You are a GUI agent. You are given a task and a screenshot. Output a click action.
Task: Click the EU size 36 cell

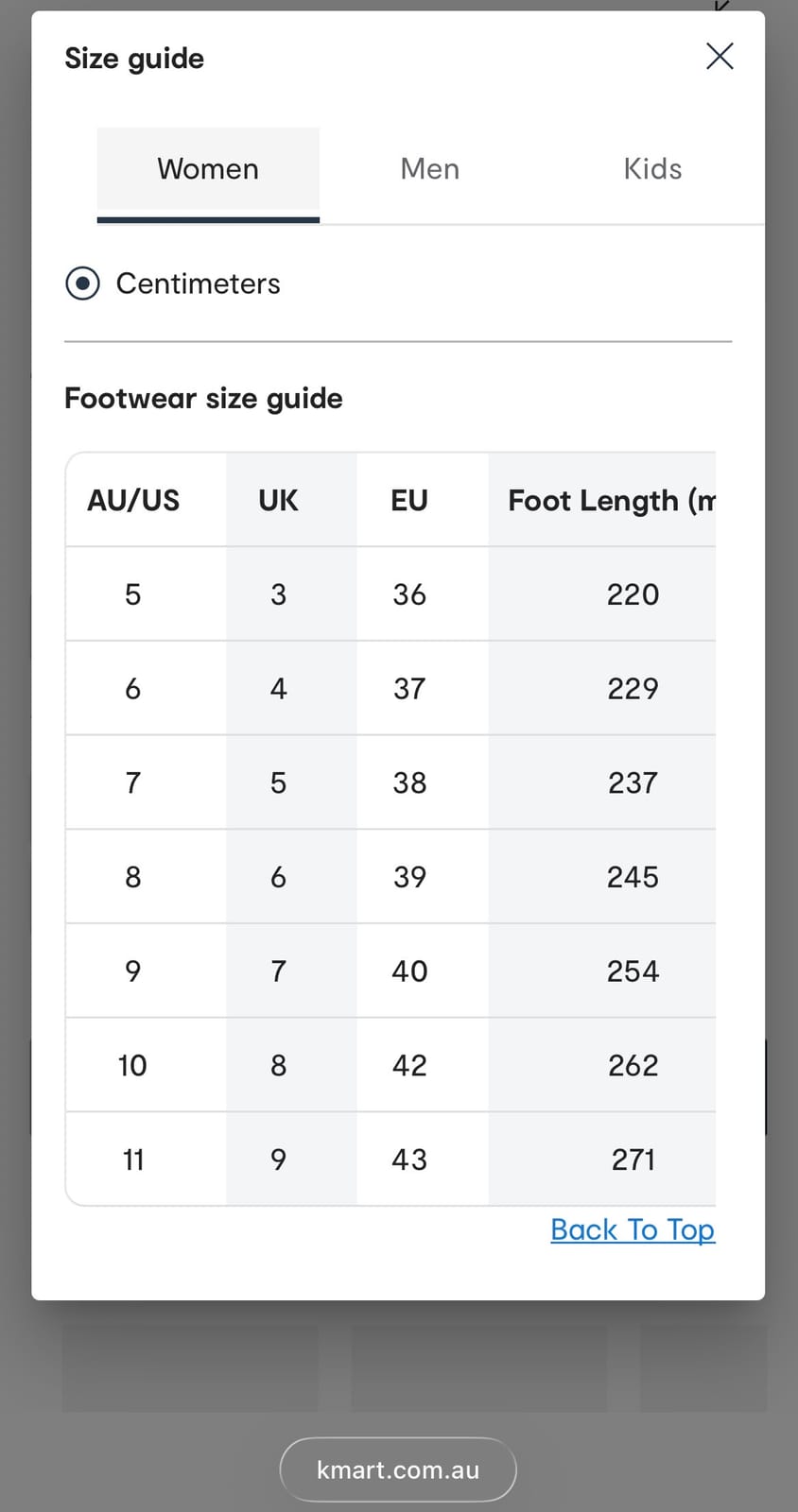[409, 594]
